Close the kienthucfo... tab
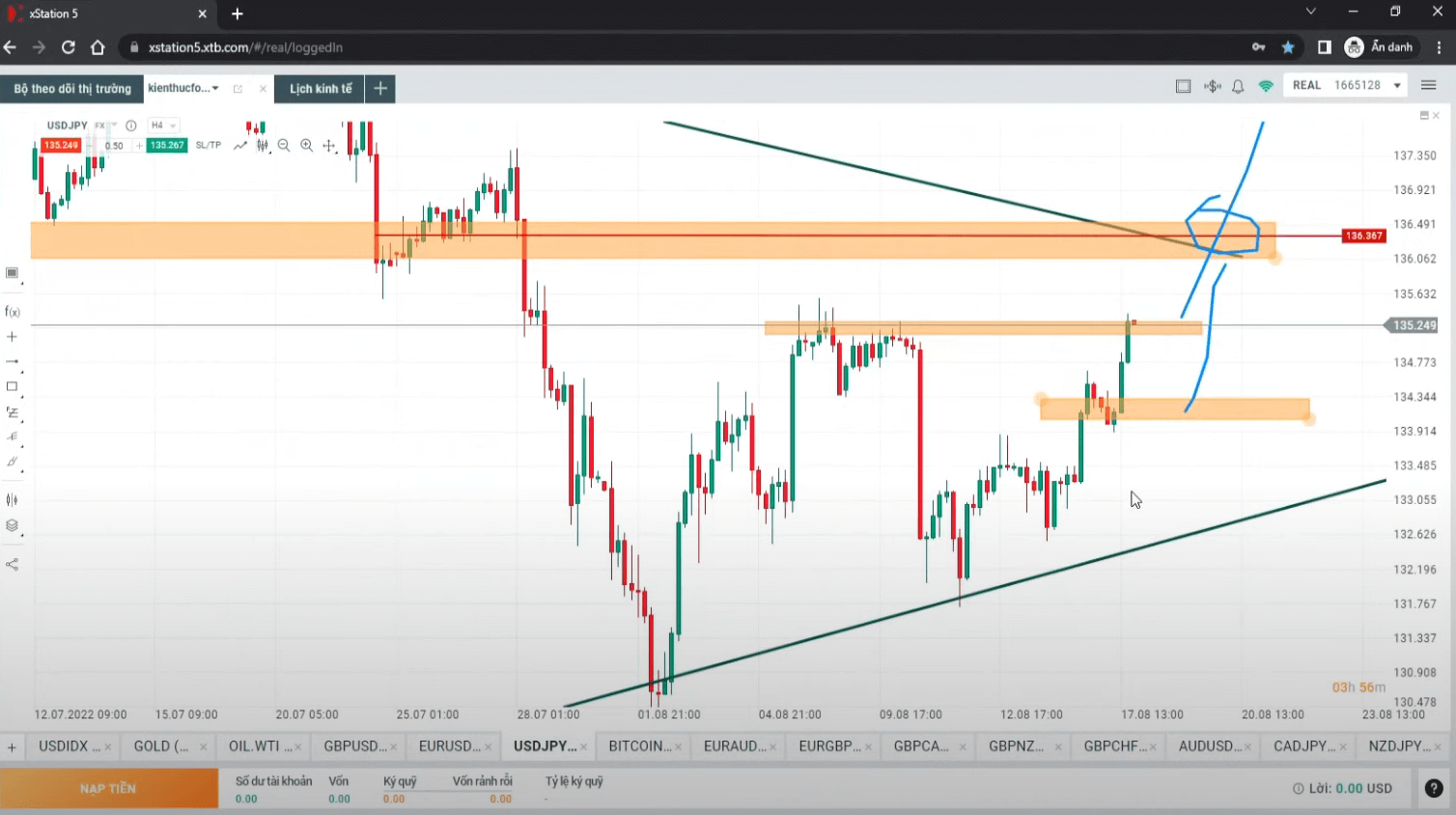1456x815 pixels. pyautogui.click(x=263, y=89)
